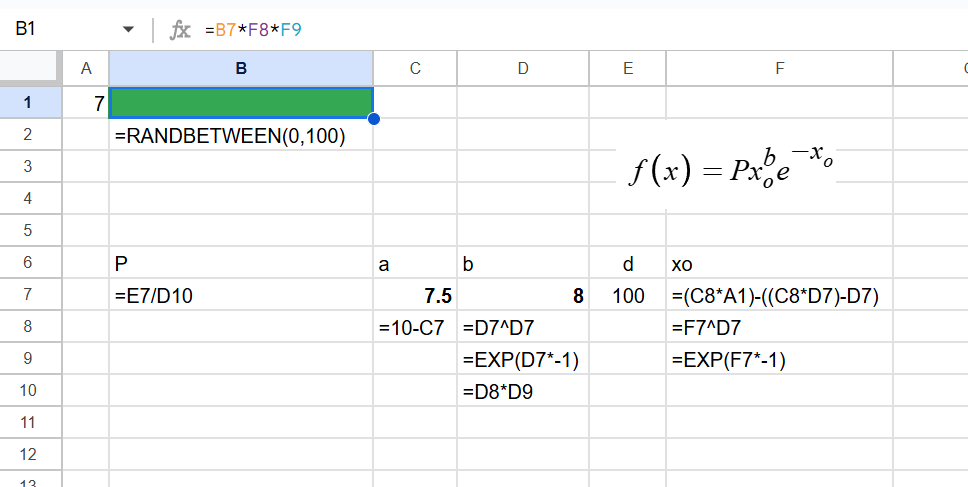Click the cell labeled xo
Screen dimensions: 968x487
tap(780, 263)
